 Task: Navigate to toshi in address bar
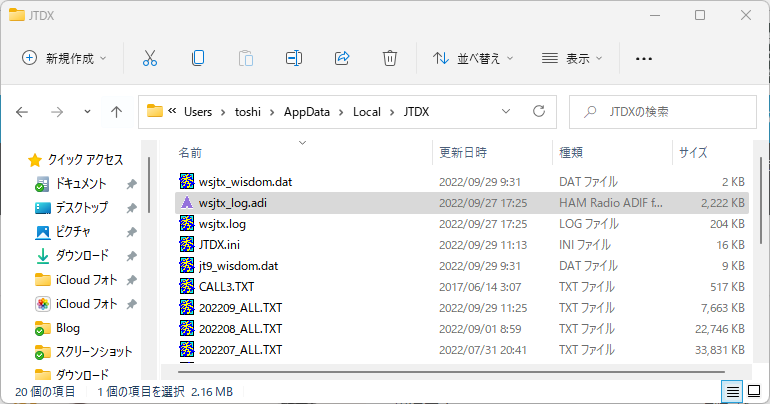coord(248,112)
